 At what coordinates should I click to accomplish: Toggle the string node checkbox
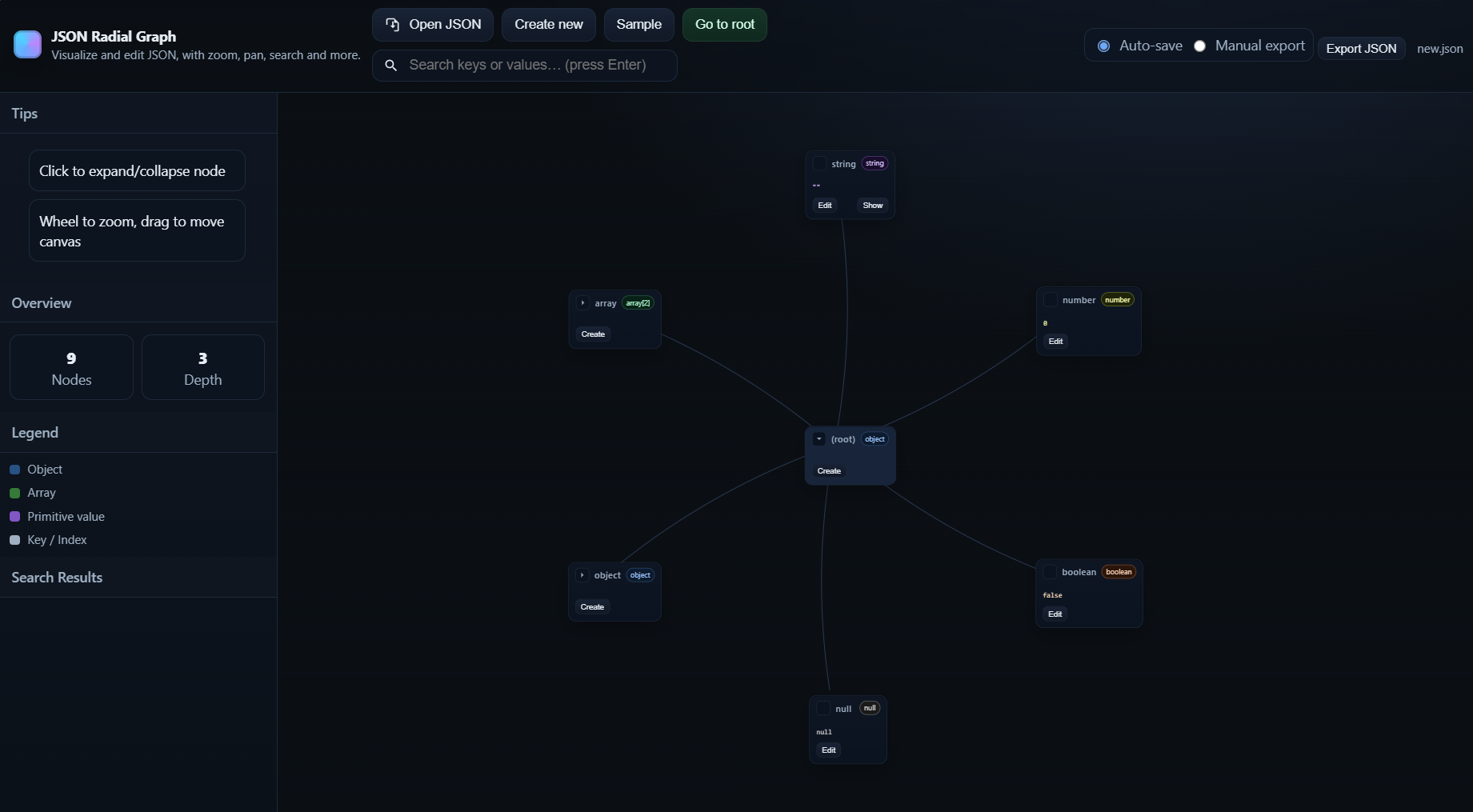pyautogui.click(x=819, y=164)
